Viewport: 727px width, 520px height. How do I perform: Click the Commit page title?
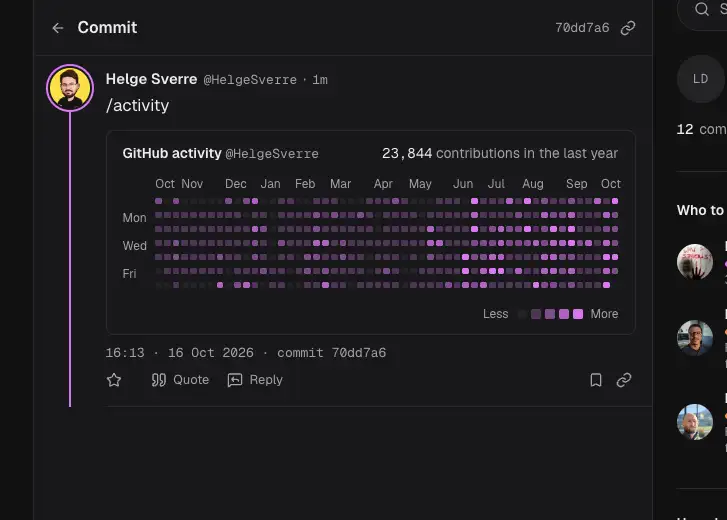pos(107,27)
